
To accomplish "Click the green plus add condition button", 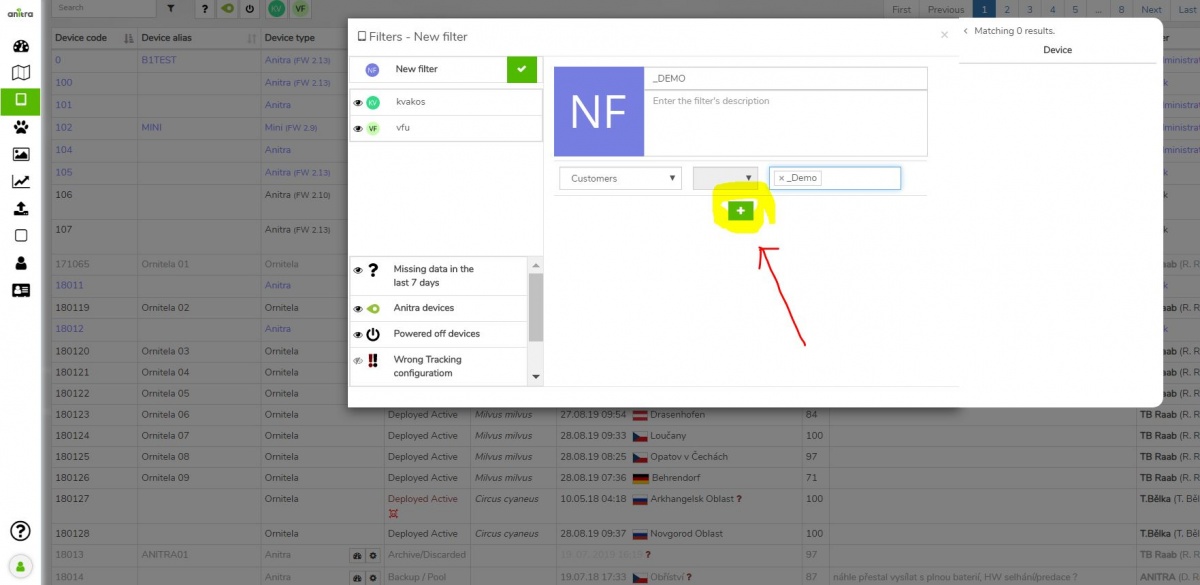I will [740, 211].
